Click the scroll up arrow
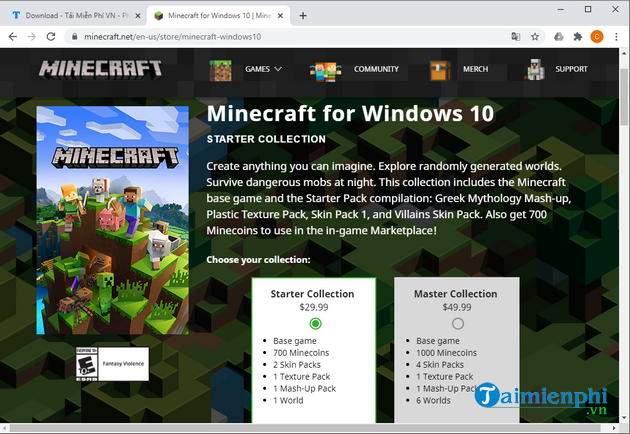This screenshot has height=434, width=630. click(x=624, y=53)
